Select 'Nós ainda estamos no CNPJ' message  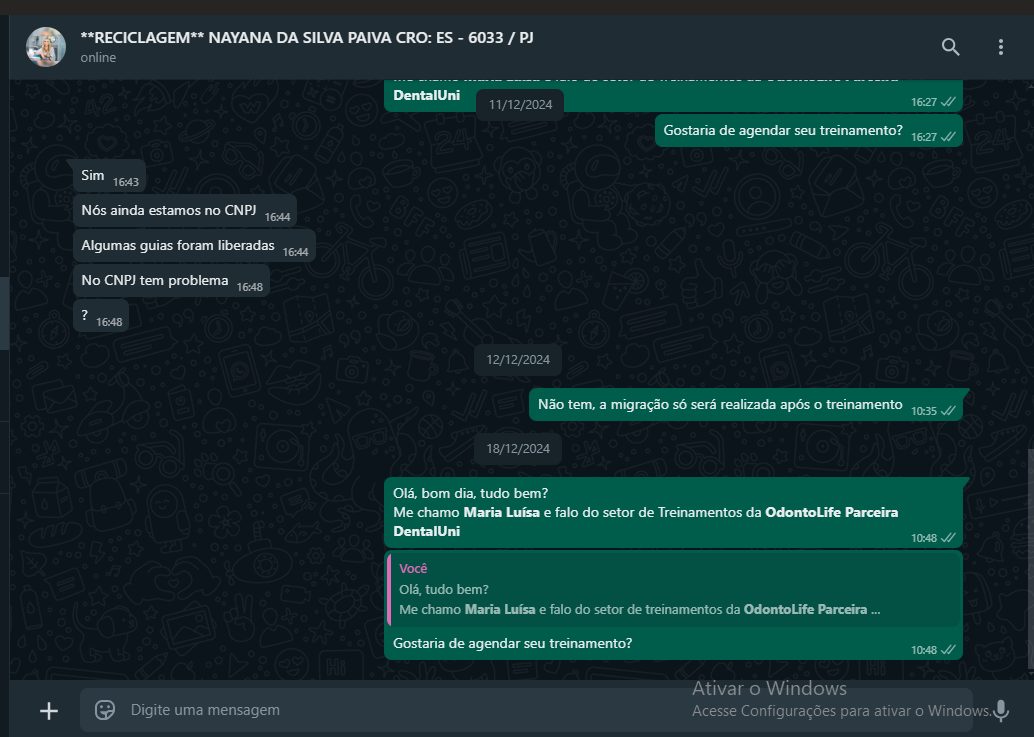click(185, 211)
